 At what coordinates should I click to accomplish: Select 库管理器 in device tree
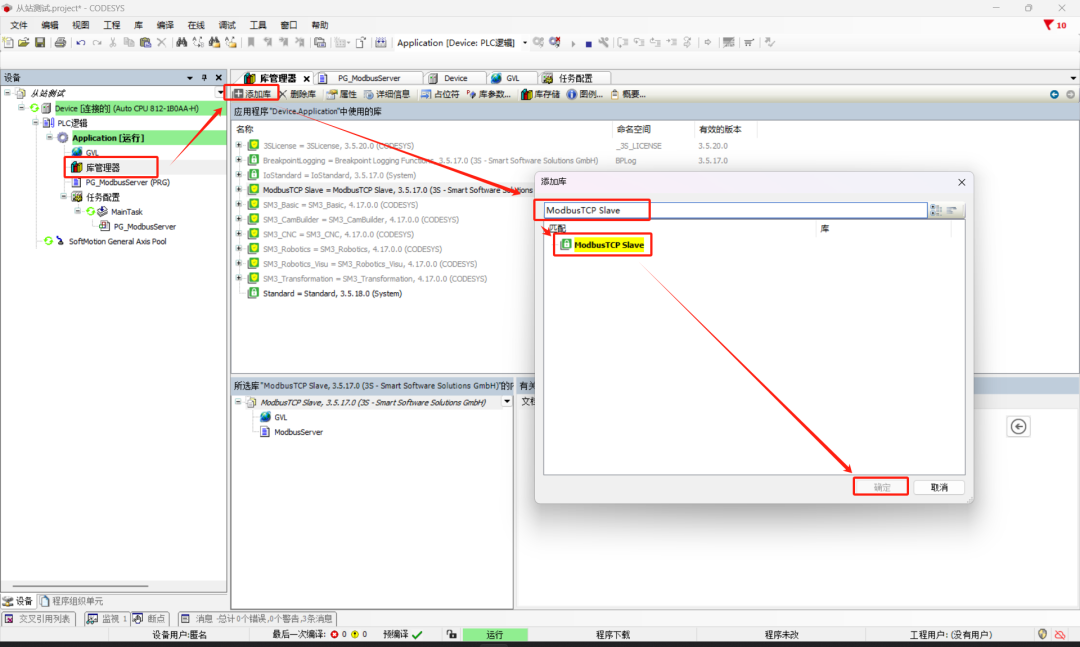103,167
